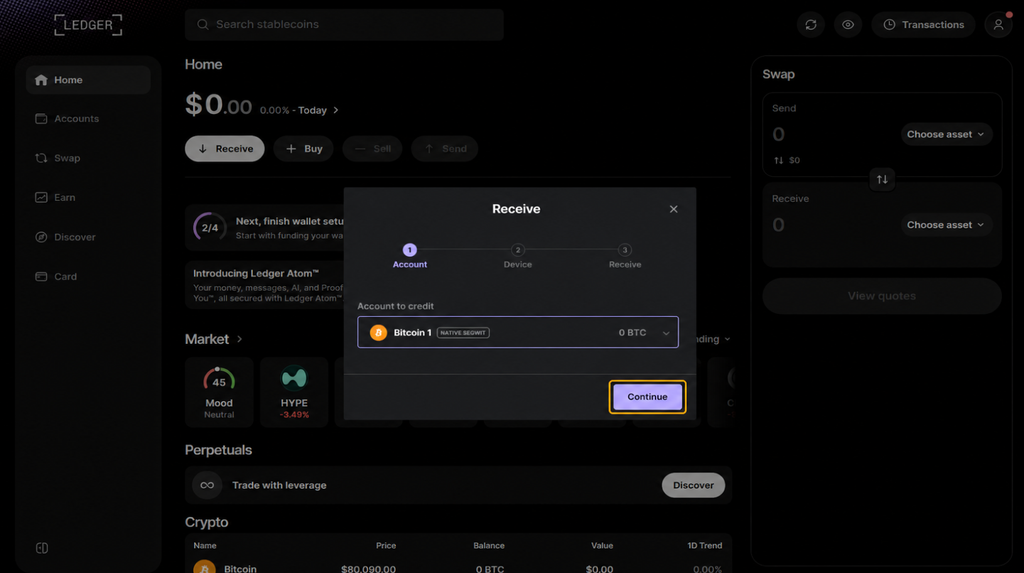Open the Transactions button

(923, 25)
